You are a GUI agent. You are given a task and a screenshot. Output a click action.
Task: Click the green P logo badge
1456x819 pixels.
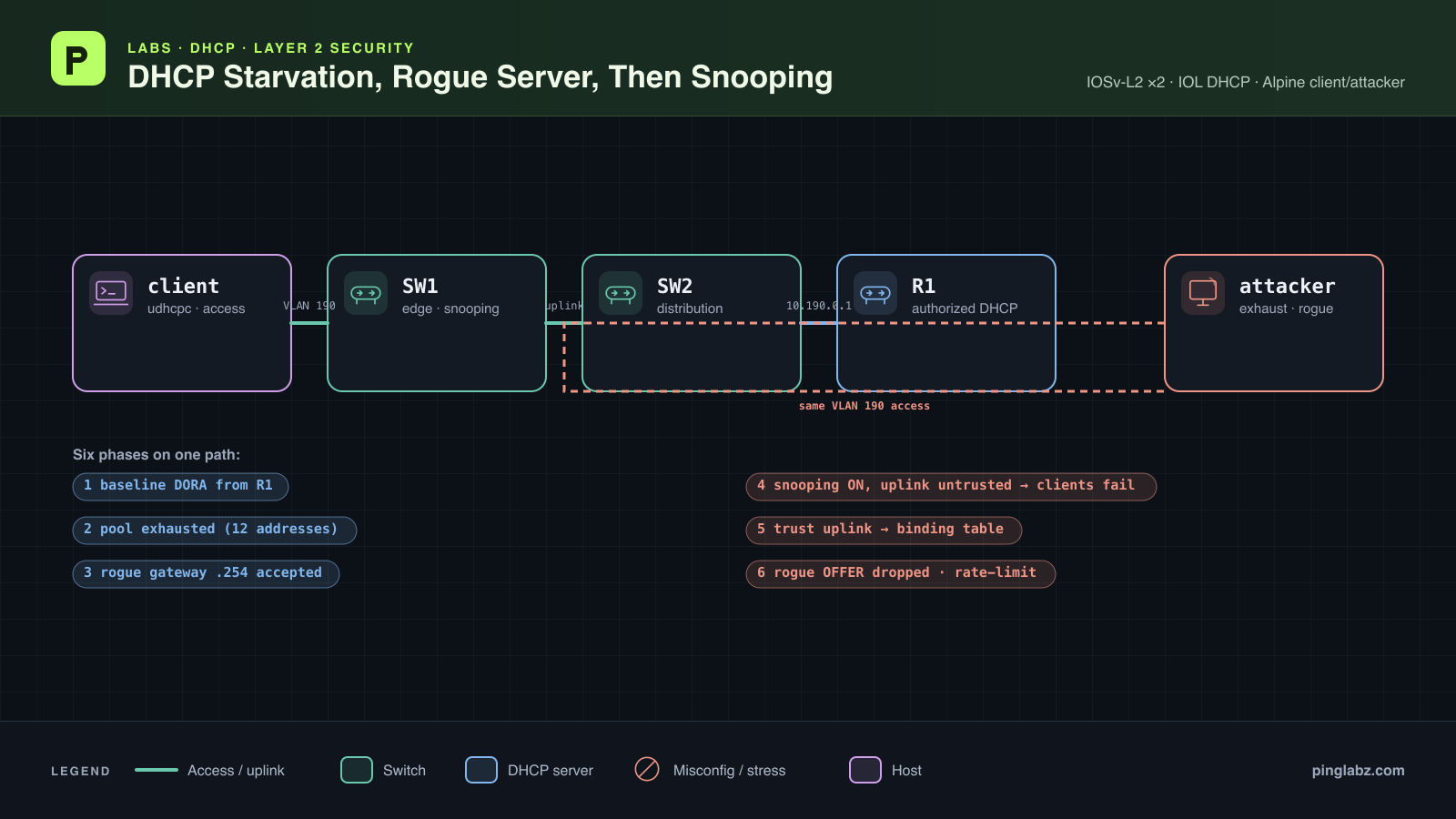click(78, 58)
